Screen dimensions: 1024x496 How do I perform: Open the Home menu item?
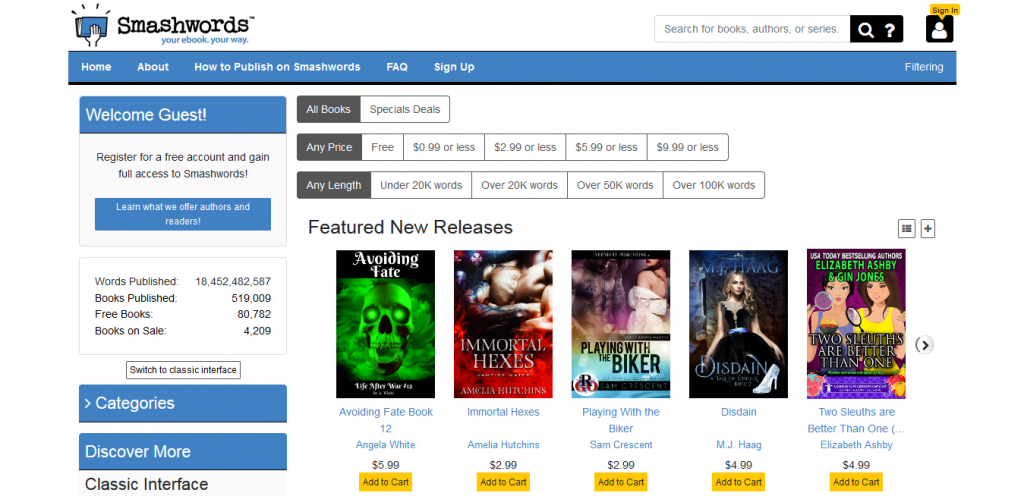coord(96,67)
